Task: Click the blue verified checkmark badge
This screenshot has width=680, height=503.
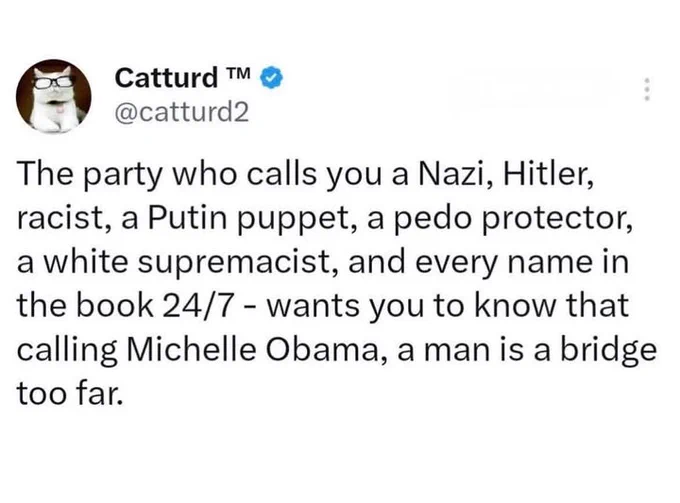Action: pos(271,78)
